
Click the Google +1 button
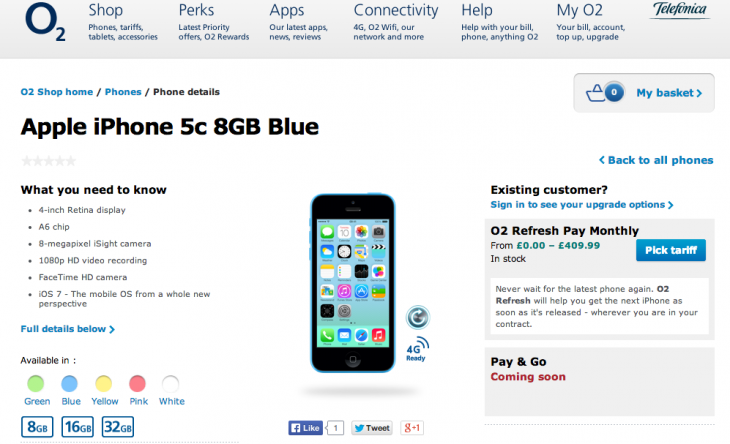(412, 428)
